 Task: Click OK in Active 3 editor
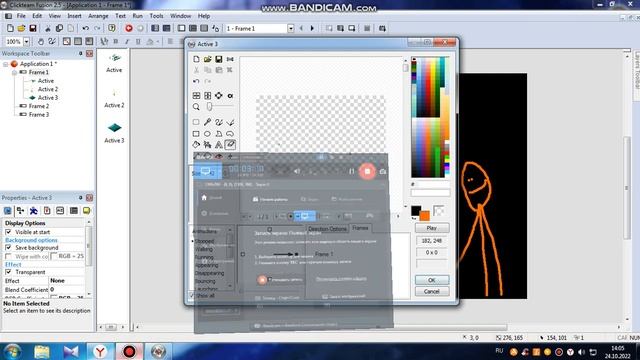[x=432, y=280]
